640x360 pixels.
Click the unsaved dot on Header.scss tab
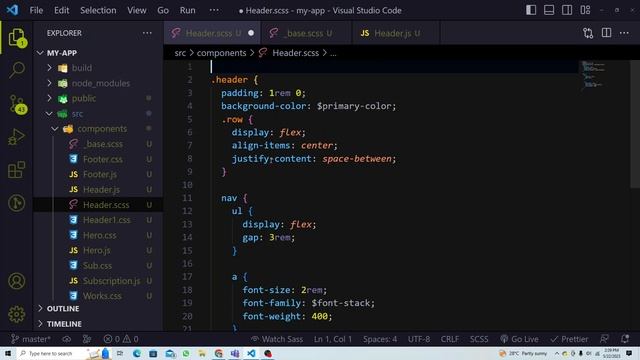click(x=251, y=33)
